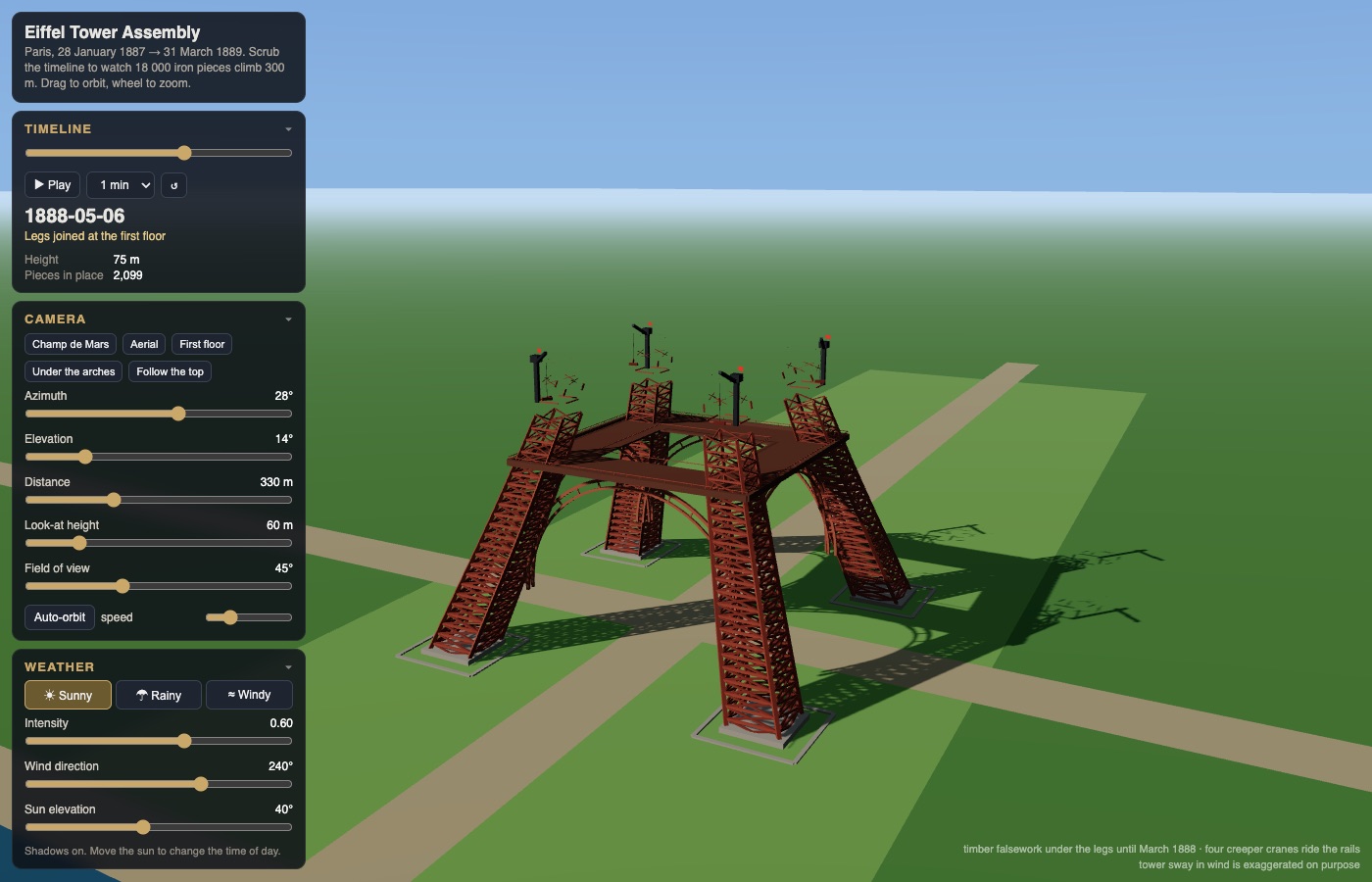Enable Follow the top camera

pyautogui.click(x=170, y=371)
